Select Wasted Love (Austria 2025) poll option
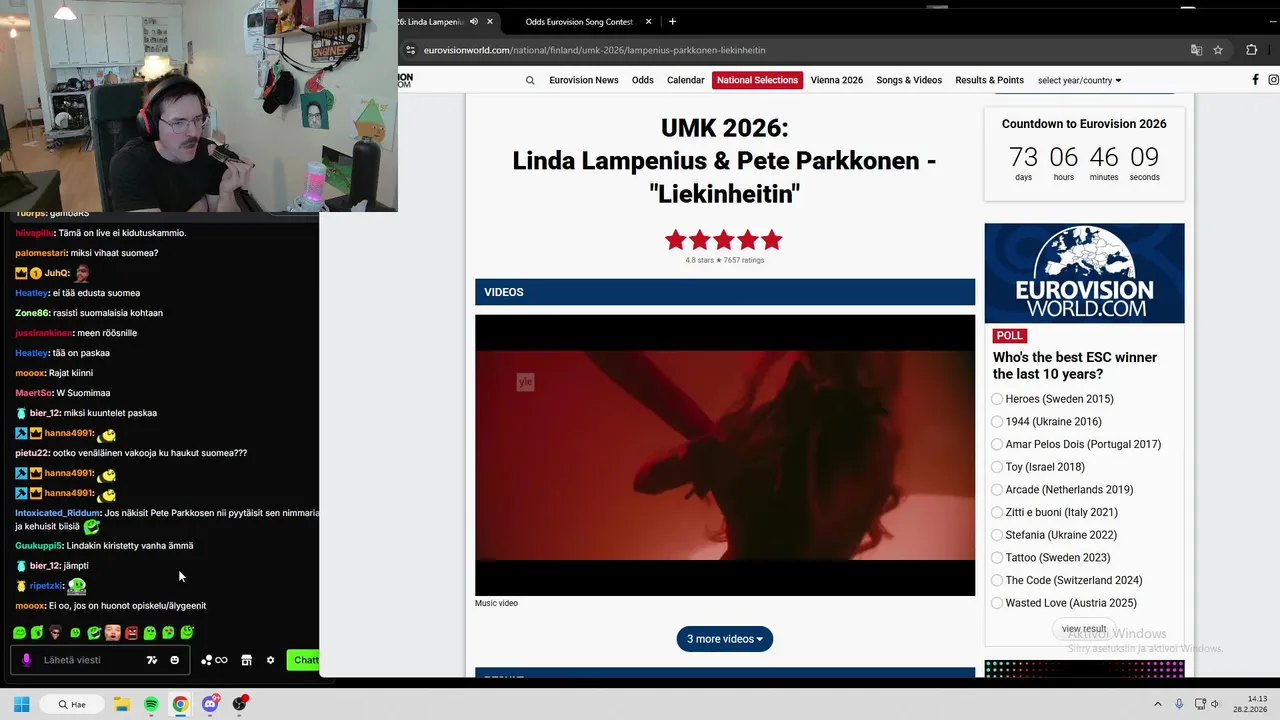The image size is (1280, 720). point(997,603)
